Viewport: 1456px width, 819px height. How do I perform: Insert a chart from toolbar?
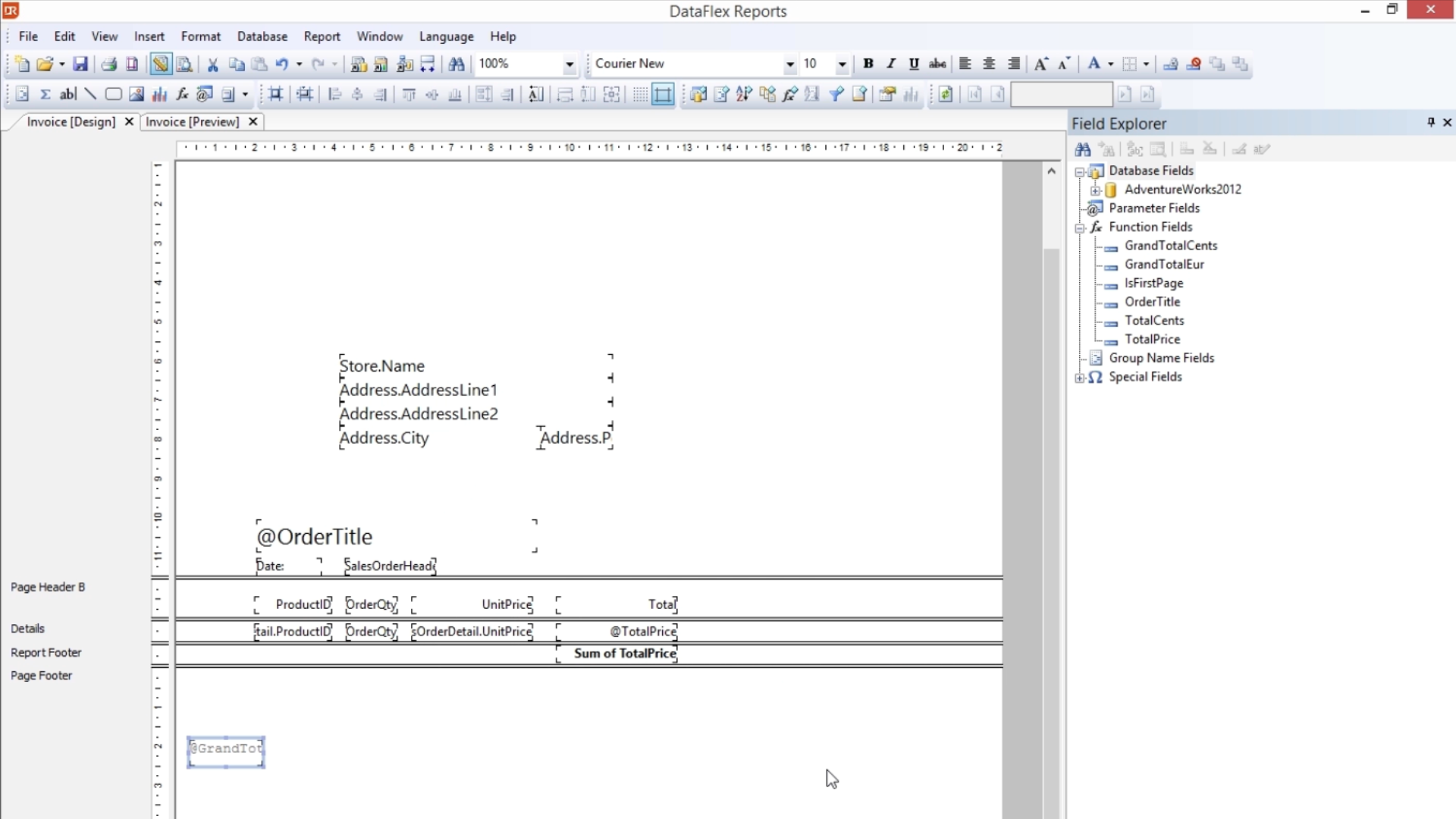pyautogui.click(x=159, y=95)
